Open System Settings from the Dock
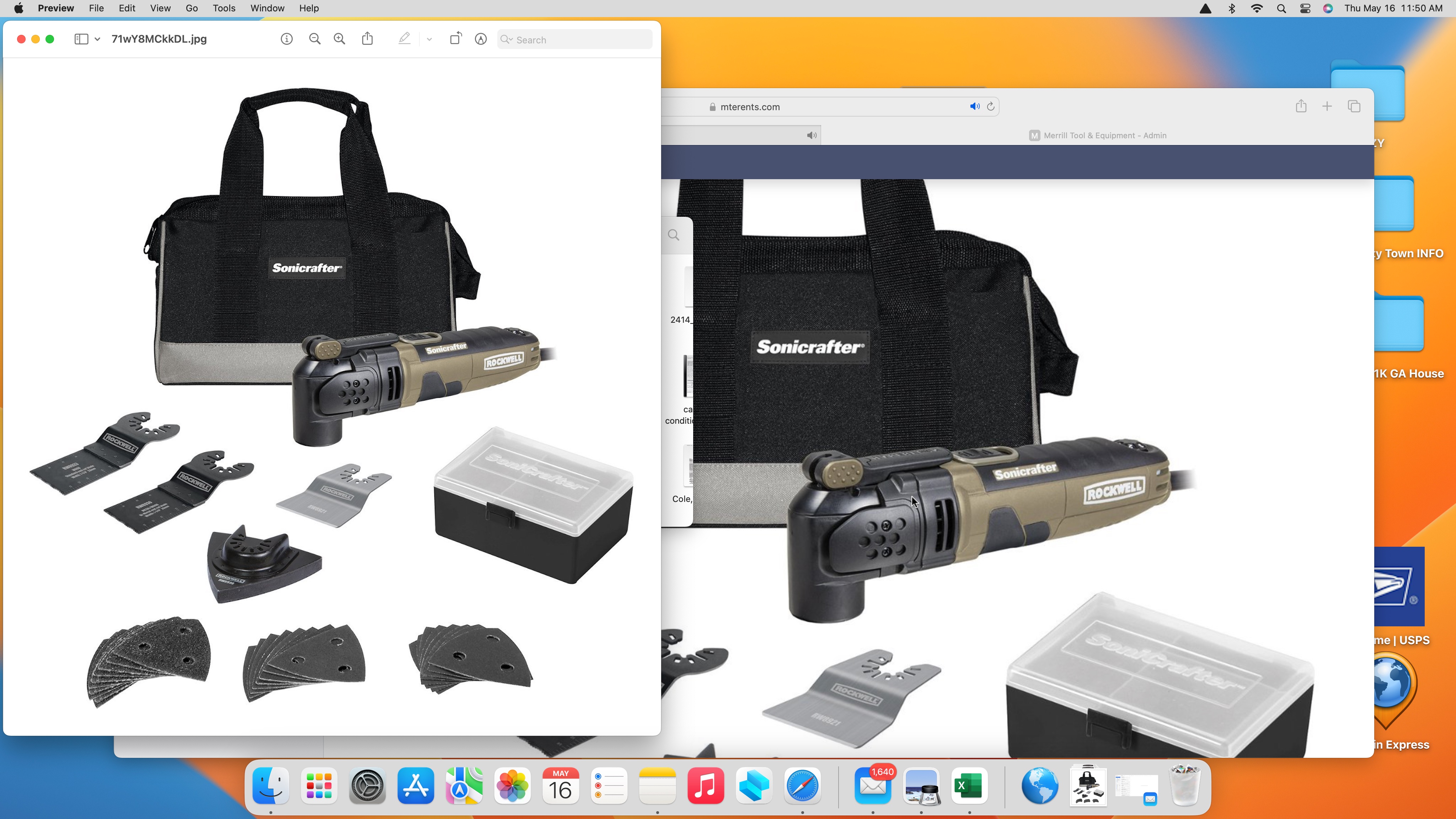1456x819 pixels. (x=368, y=786)
